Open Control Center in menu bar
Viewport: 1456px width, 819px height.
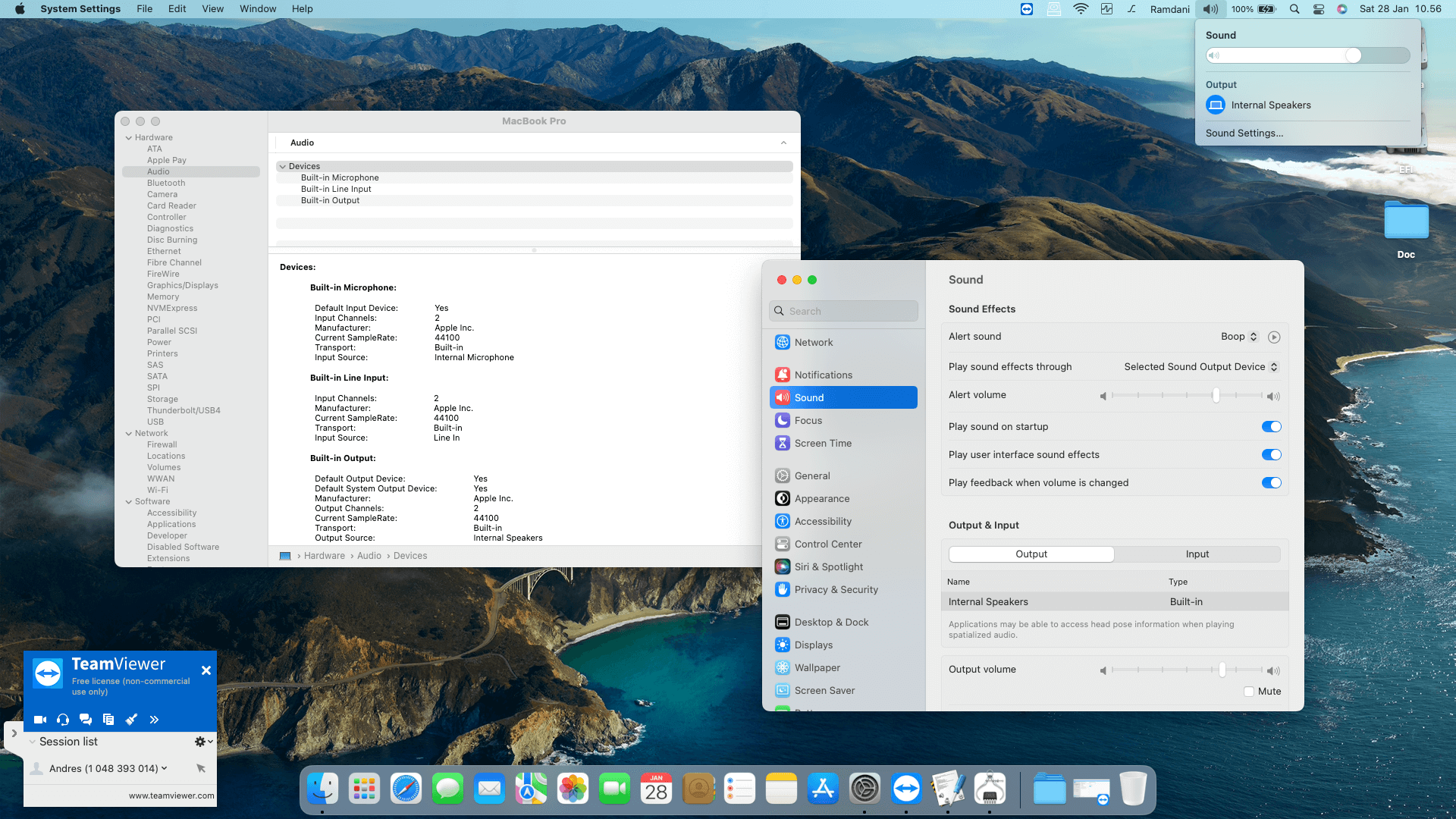(x=1319, y=9)
